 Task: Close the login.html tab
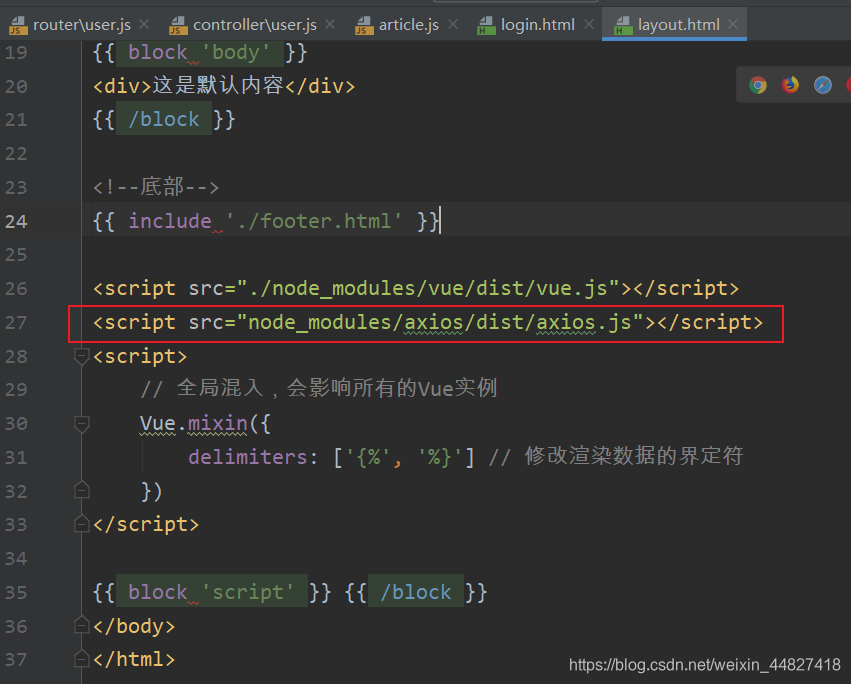coord(589,24)
